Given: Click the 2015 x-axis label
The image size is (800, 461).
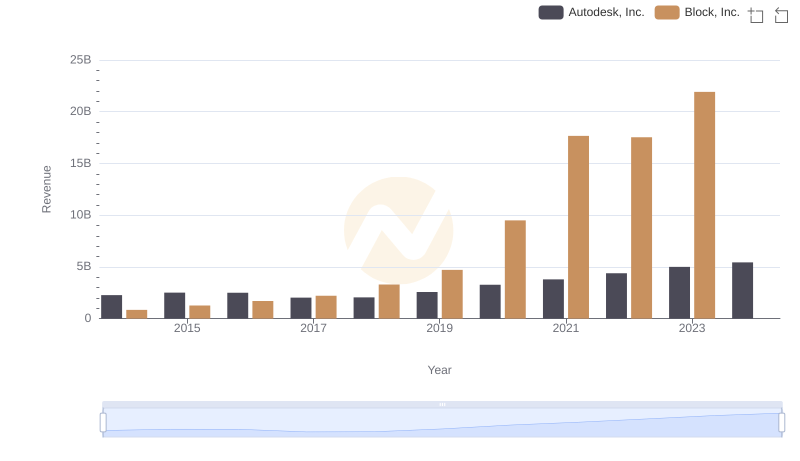Looking at the screenshot, I should pos(187,328).
